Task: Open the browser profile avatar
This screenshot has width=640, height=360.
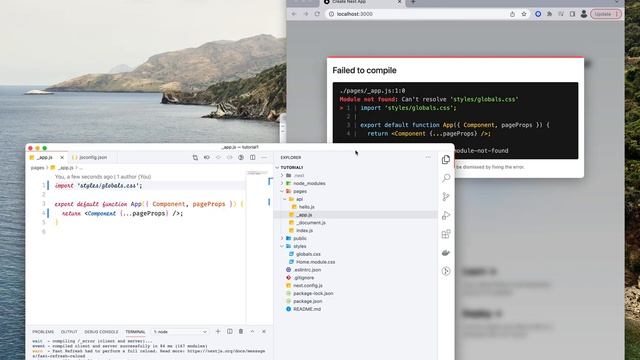Action: point(584,14)
